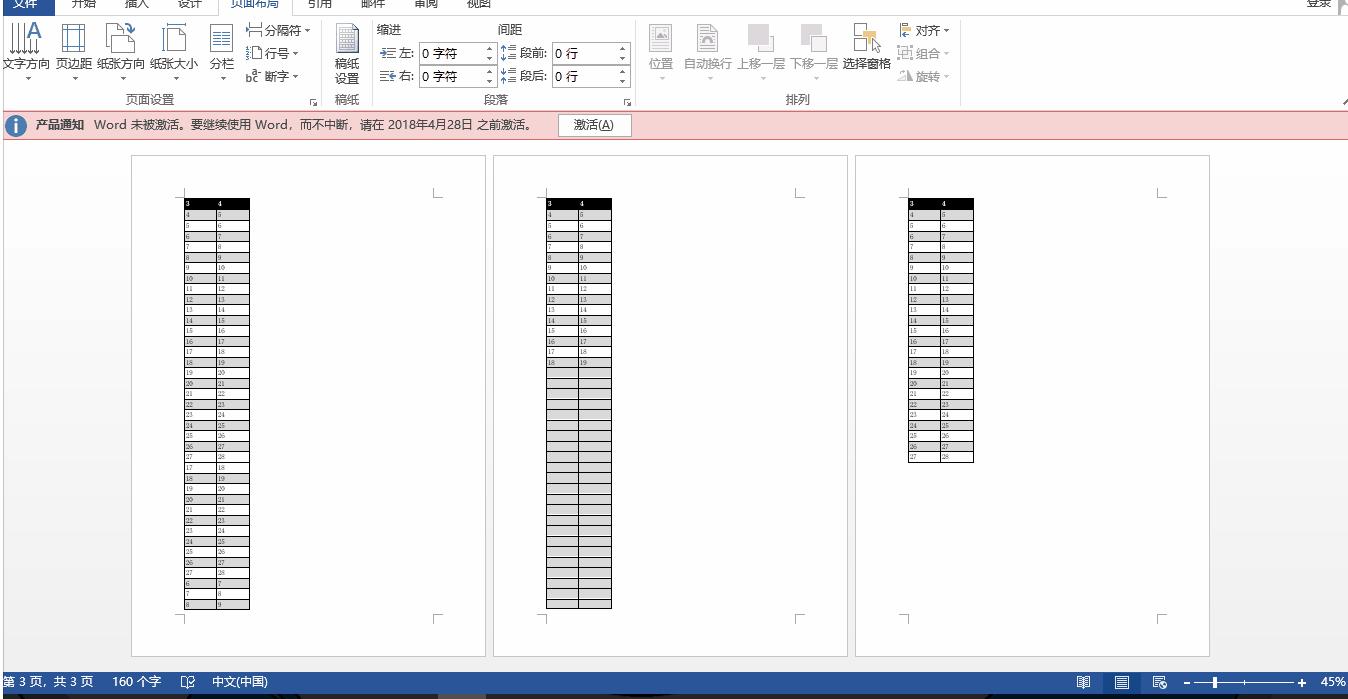Switch to 阅读视图 in the status bar
Image resolution: width=1348 pixels, height=699 pixels.
click(1084, 681)
